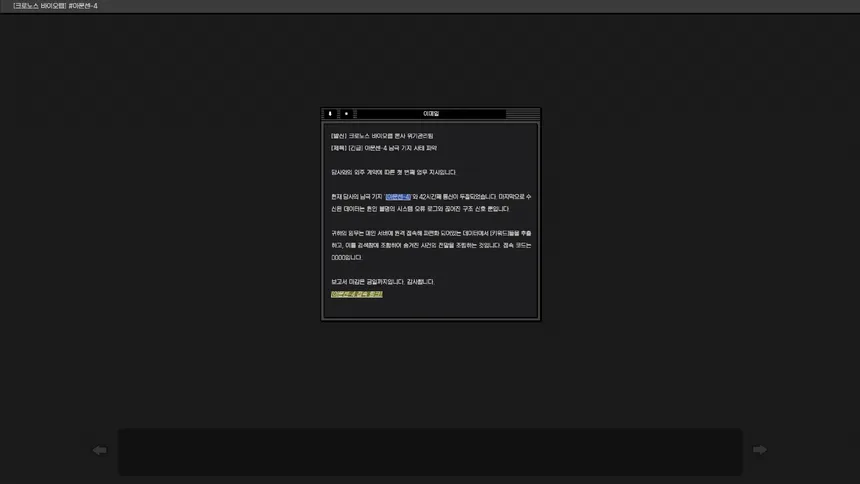The width and height of the screenshot is (860, 484).
Task: Click the '[제목] [긴급]' subject line
Action: [x=384, y=148]
